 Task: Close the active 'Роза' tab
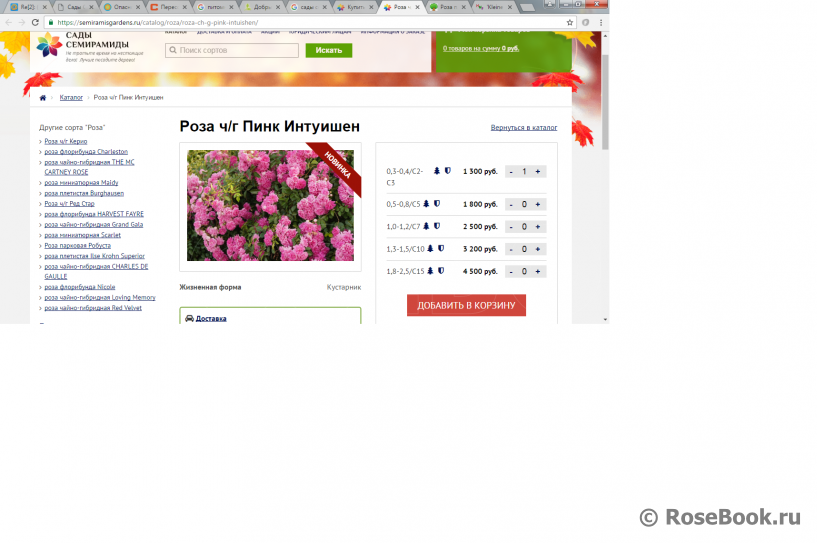click(417, 7)
